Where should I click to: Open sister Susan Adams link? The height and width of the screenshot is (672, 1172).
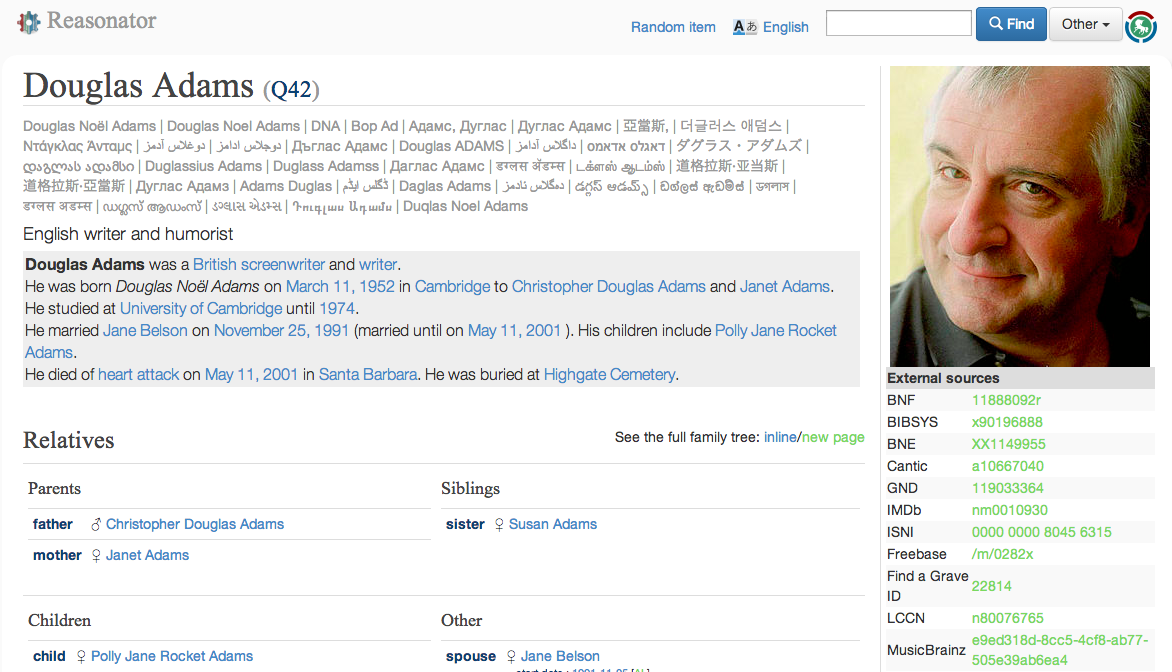click(x=552, y=525)
